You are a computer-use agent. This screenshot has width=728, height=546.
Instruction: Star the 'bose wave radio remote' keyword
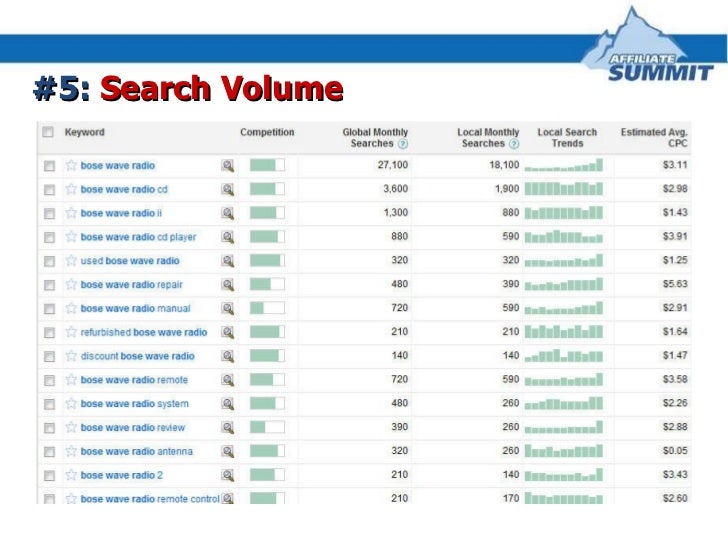pyautogui.click(x=71, y=380)
